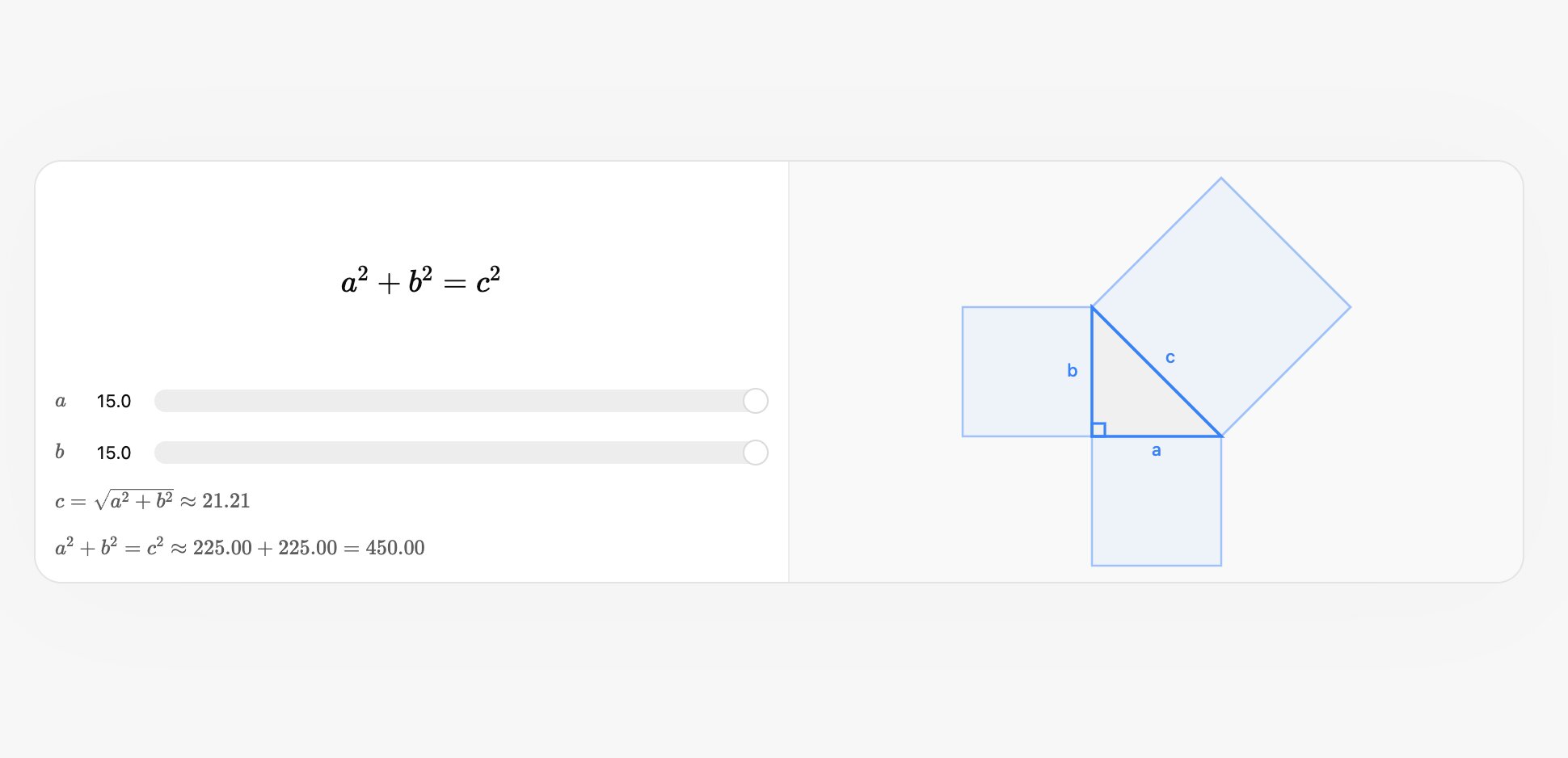Click the right-angle marker in the triangle corner
Image resolution: width=1568 pixels, height=758 pixels.
tap(1098, 430)
